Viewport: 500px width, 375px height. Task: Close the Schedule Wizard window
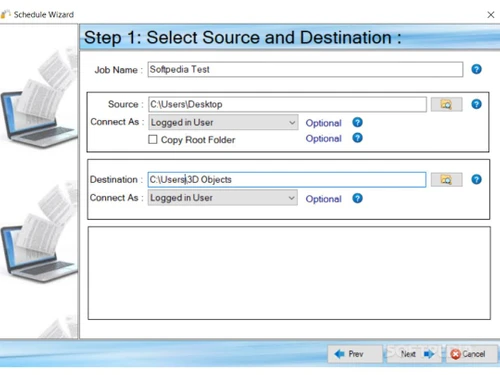491,15
